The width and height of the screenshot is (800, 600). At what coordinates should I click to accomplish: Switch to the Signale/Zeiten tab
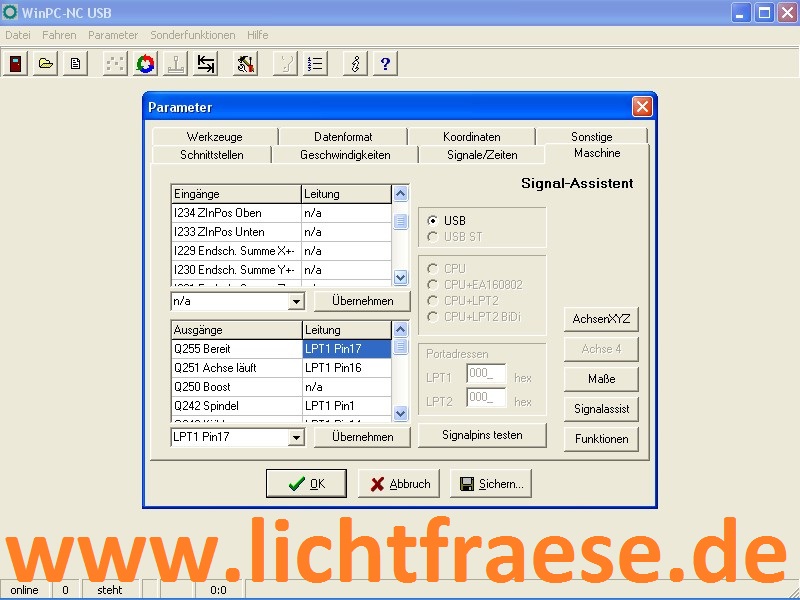482,155
